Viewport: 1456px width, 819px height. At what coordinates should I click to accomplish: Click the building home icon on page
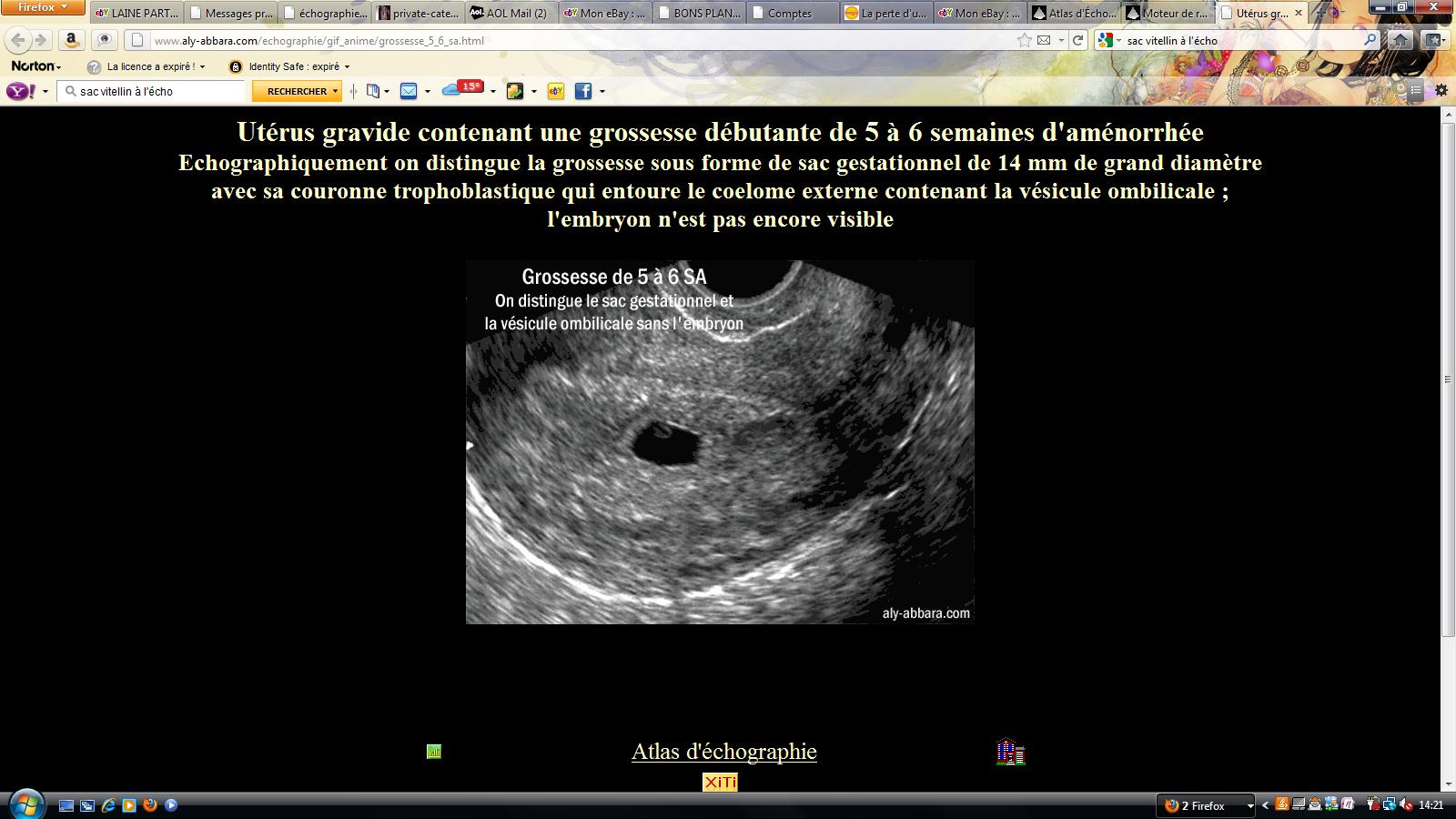coord(1011,752)
